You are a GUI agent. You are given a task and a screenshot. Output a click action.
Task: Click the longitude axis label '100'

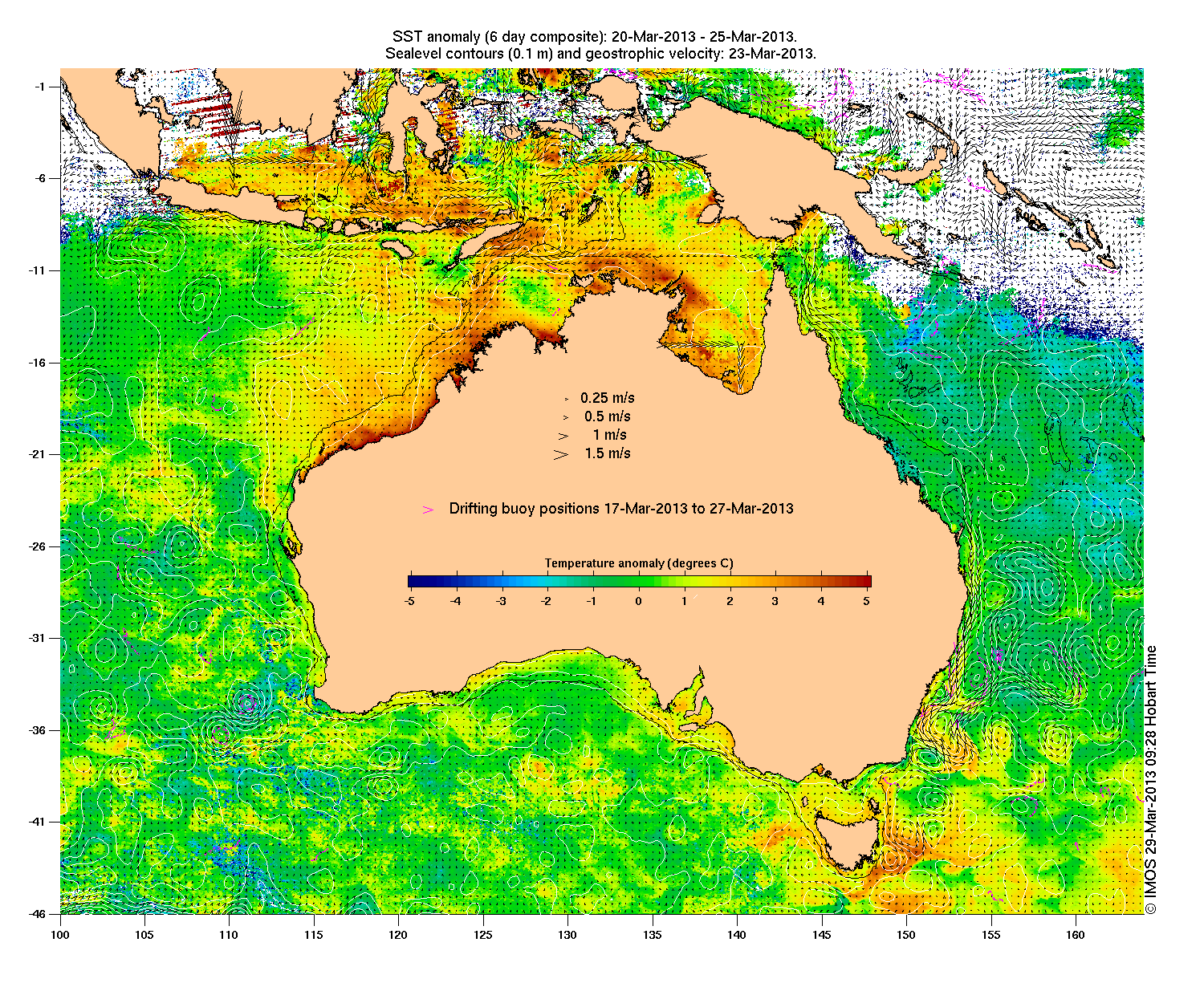(x=60, y=935)
